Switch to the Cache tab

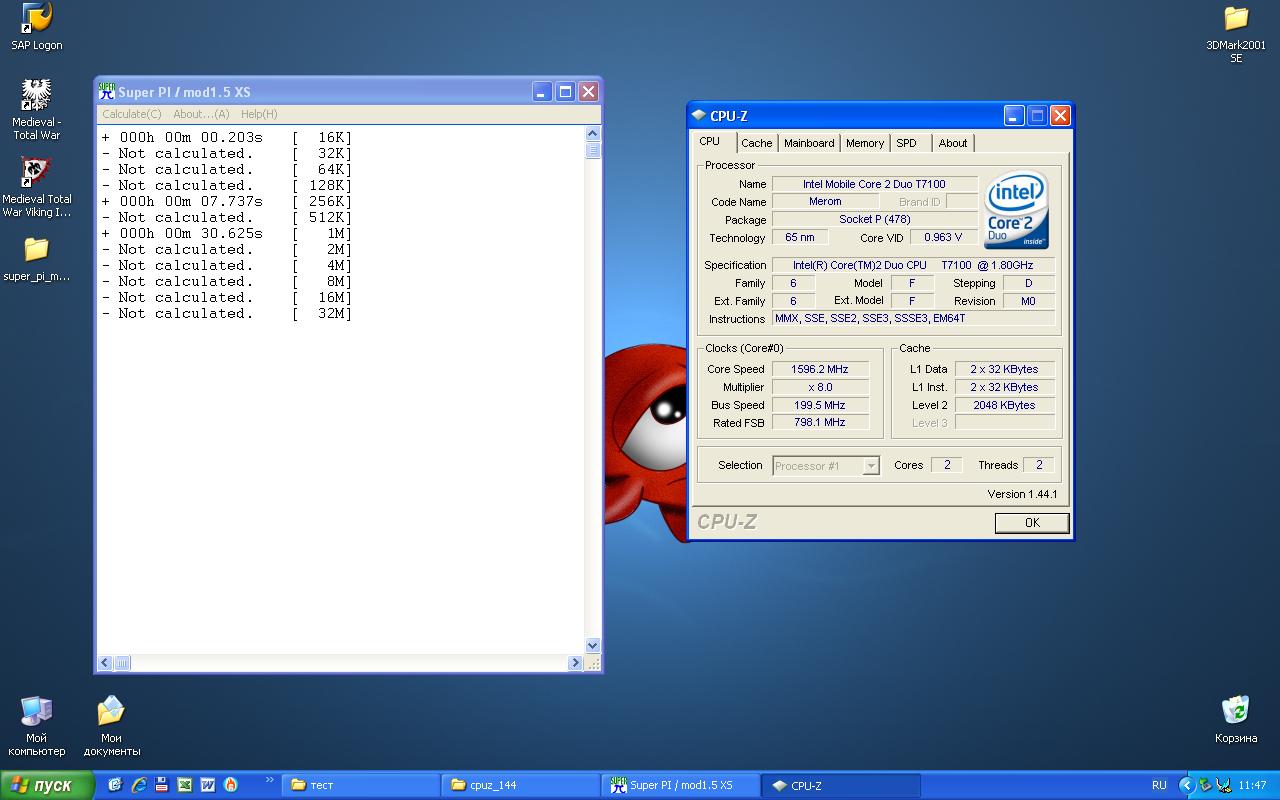757,143
